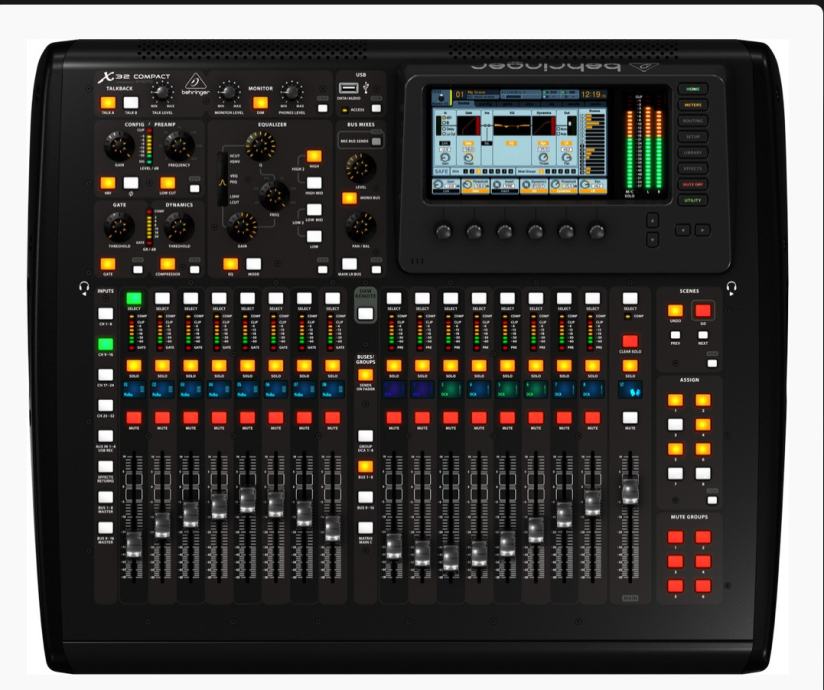This screenshot has width=824, height=690.
Task: Open the LIBRARY screen button
Action: pyautogui.click(x=693, y=152)
